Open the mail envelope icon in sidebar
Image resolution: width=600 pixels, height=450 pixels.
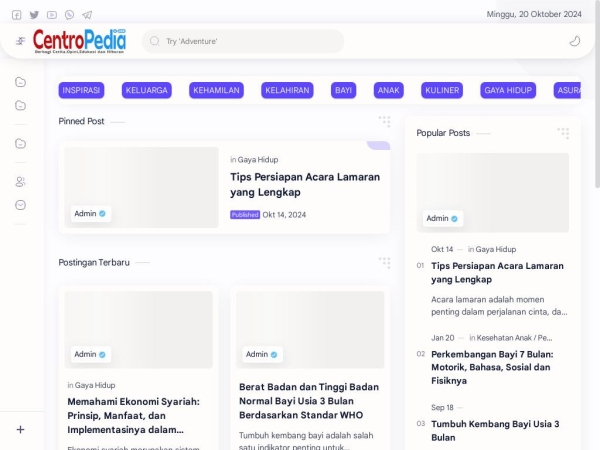tap(20, 205)
